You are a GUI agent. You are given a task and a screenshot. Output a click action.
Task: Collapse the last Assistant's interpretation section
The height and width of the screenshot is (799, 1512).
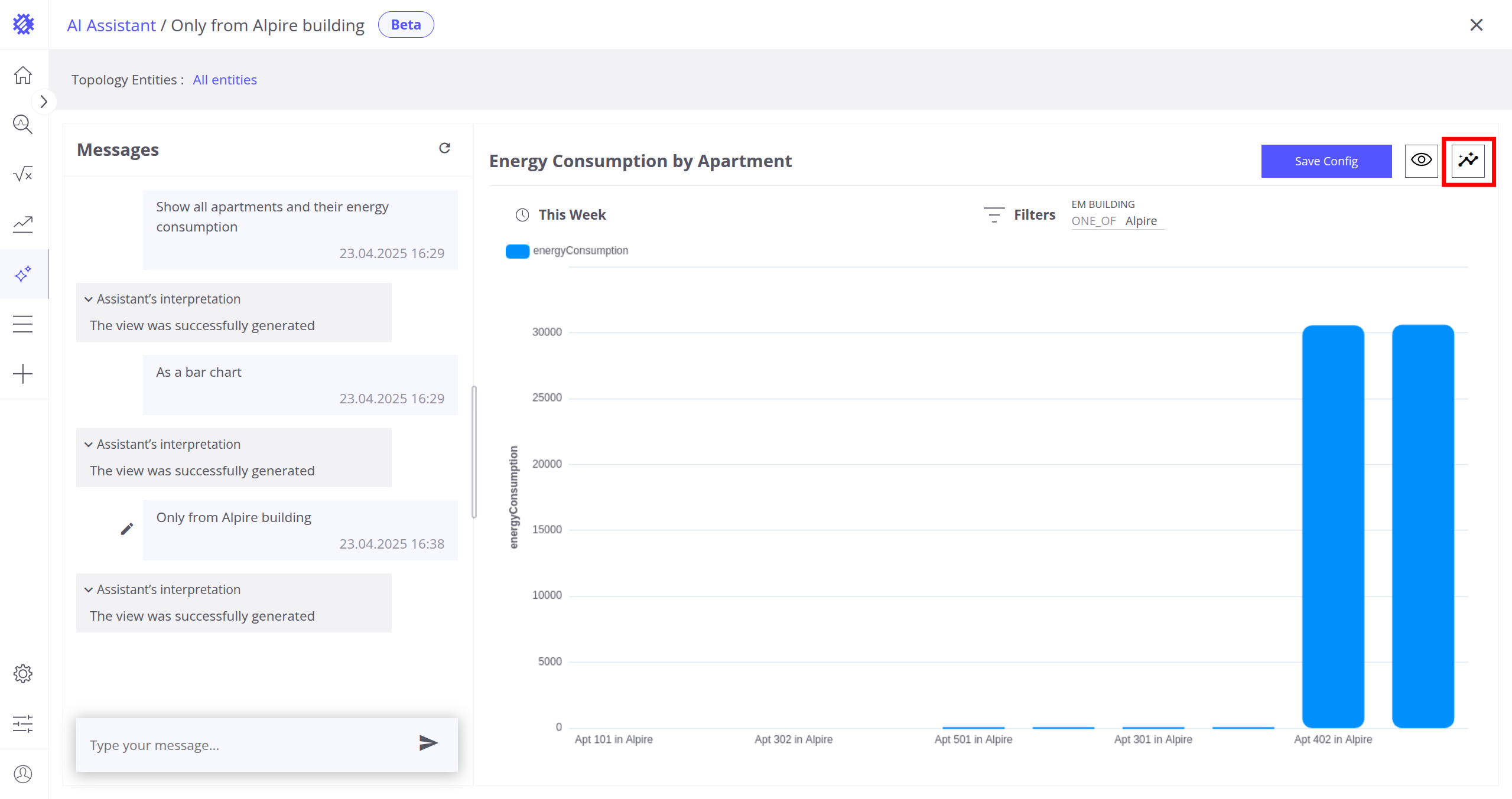pyautogui.click(x=89, y=590)
